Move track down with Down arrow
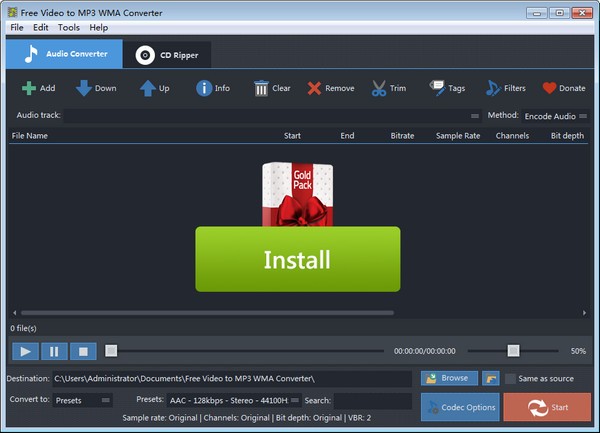 (x=84, y=88)
